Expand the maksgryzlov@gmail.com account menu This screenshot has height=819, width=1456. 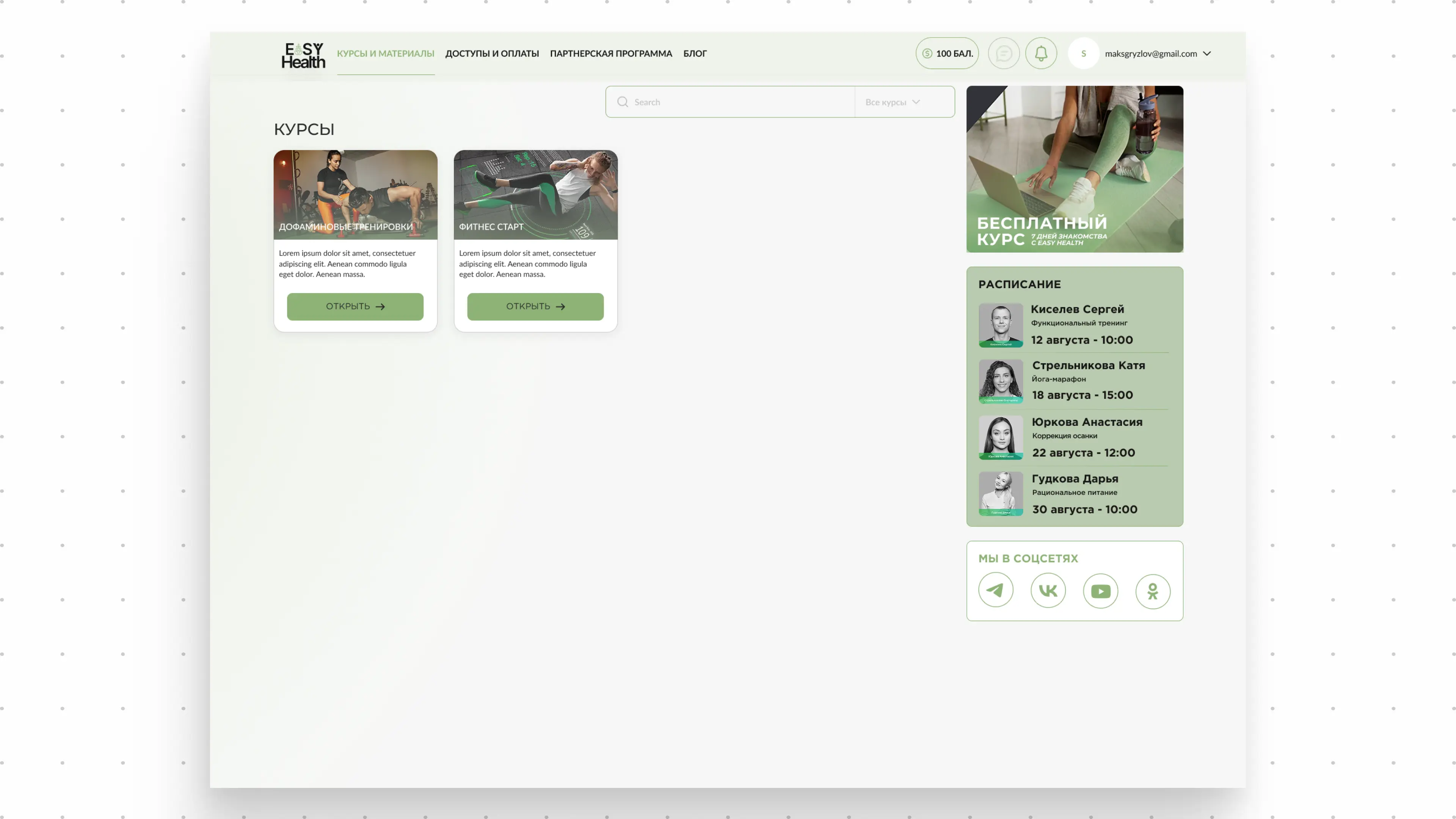pos(1207,54)
